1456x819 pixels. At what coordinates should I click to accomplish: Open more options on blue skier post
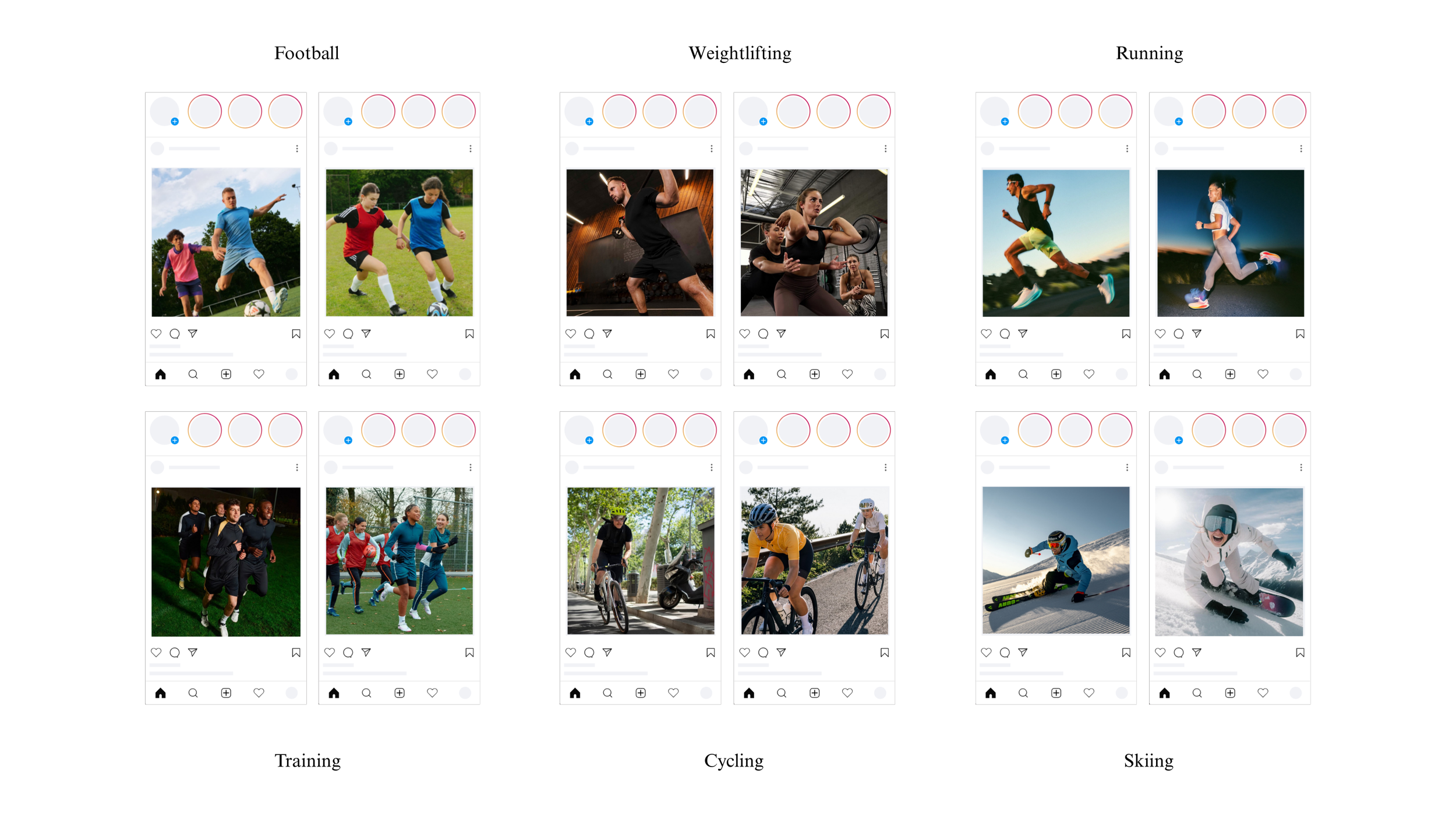(x=1127, y=467)
